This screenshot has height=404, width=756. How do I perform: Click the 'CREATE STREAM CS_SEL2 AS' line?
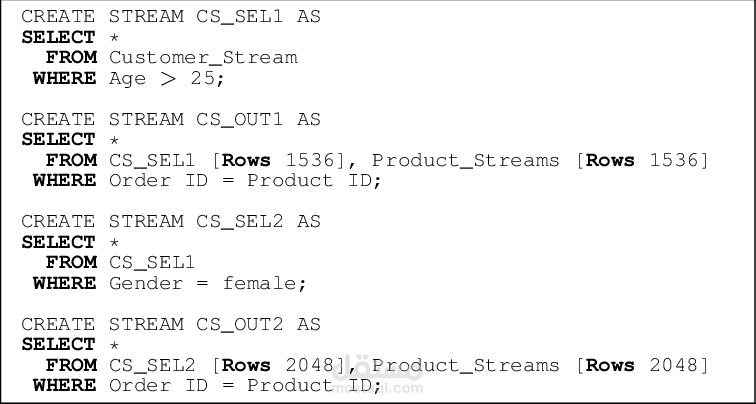[171, 221]
